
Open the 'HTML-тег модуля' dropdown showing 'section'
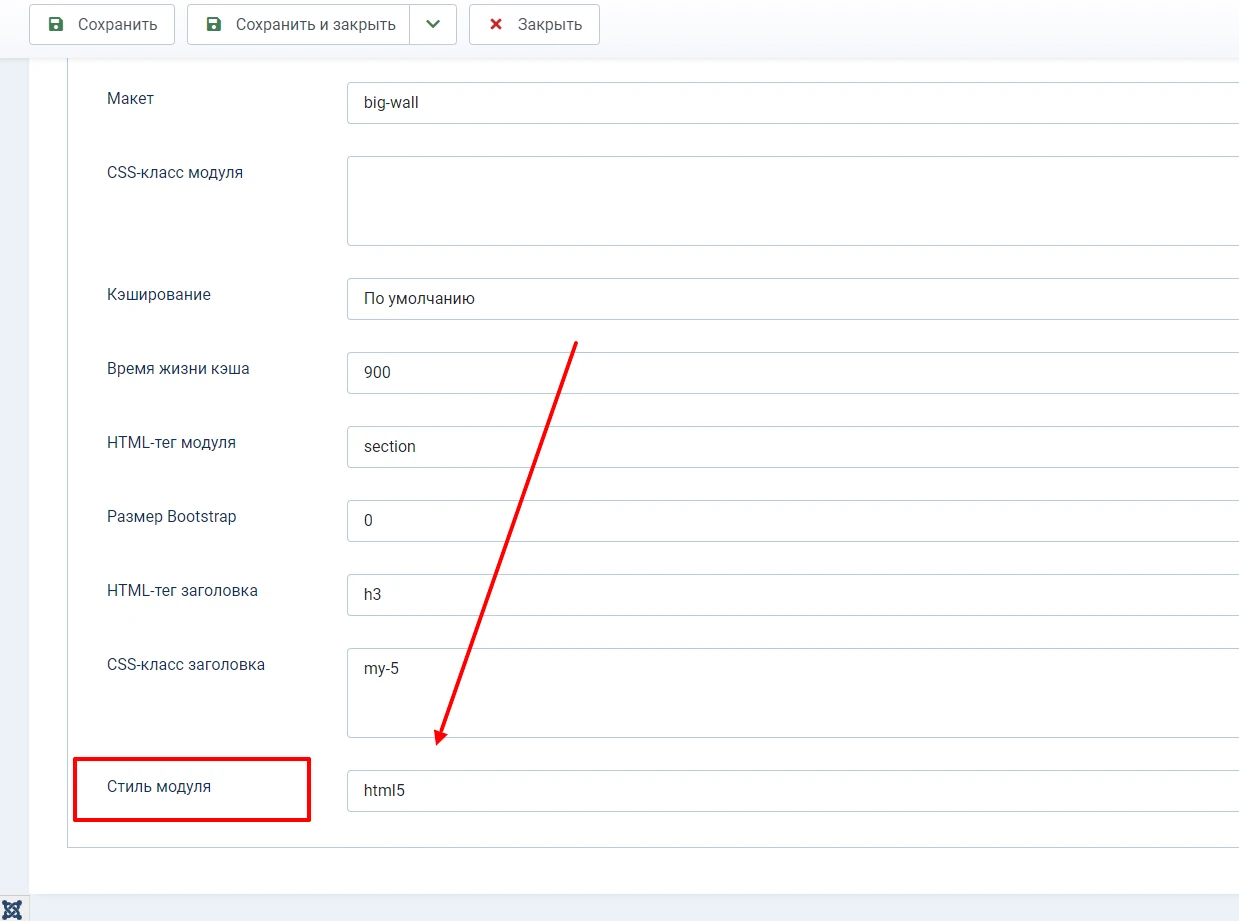click(700, 447)
